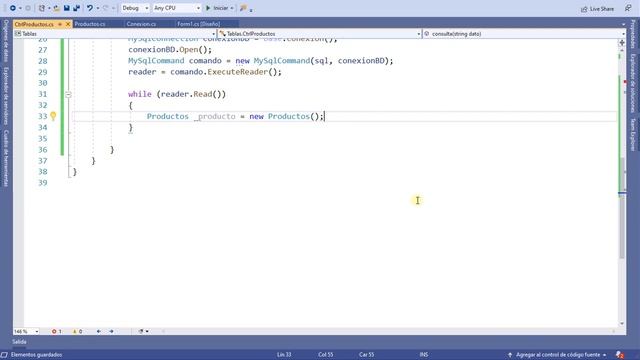Open the Team Explorer side panel
The image size is (640, 360).
[x=633, y=135]
